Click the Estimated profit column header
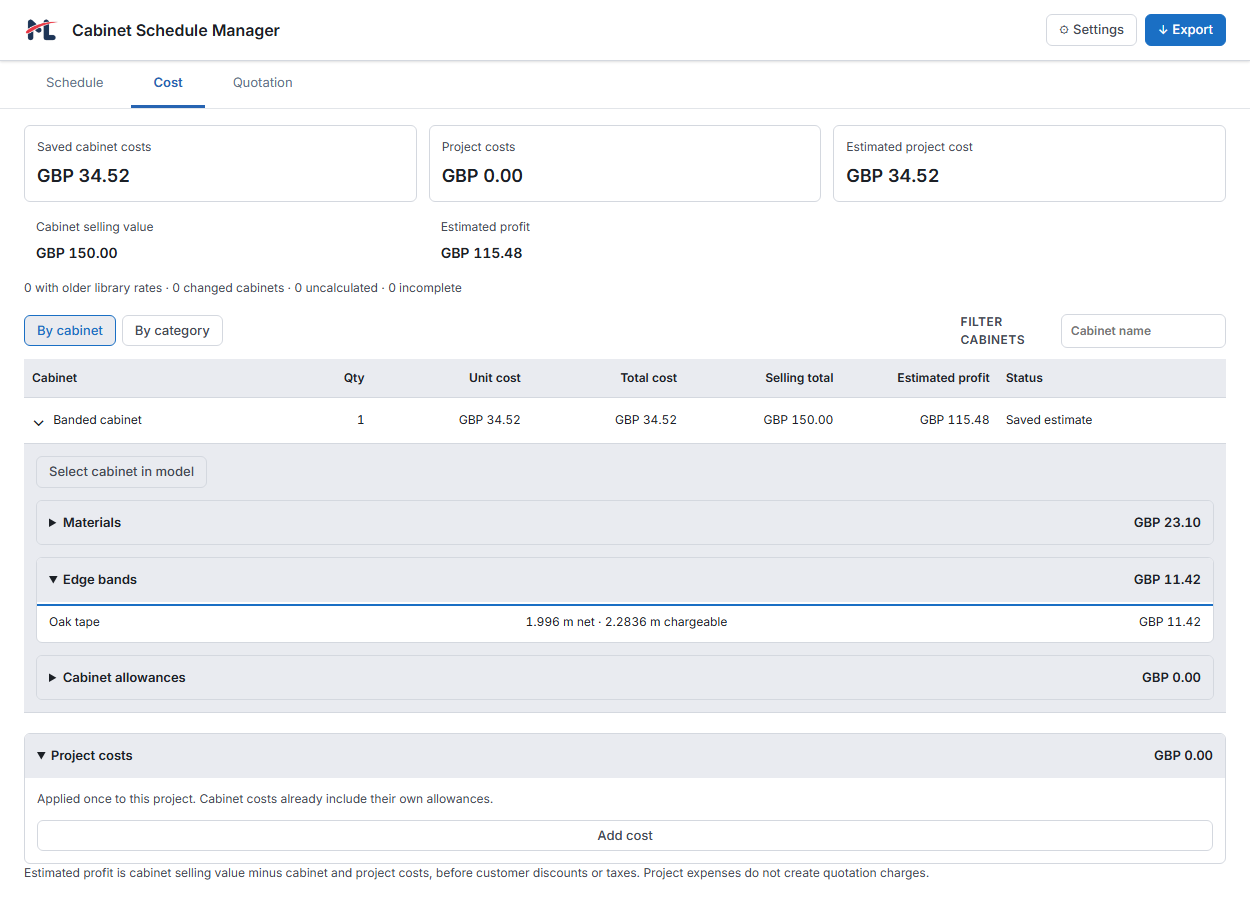Image resolution: width=1250 pixels, height=900 pixels. (943, 378)
